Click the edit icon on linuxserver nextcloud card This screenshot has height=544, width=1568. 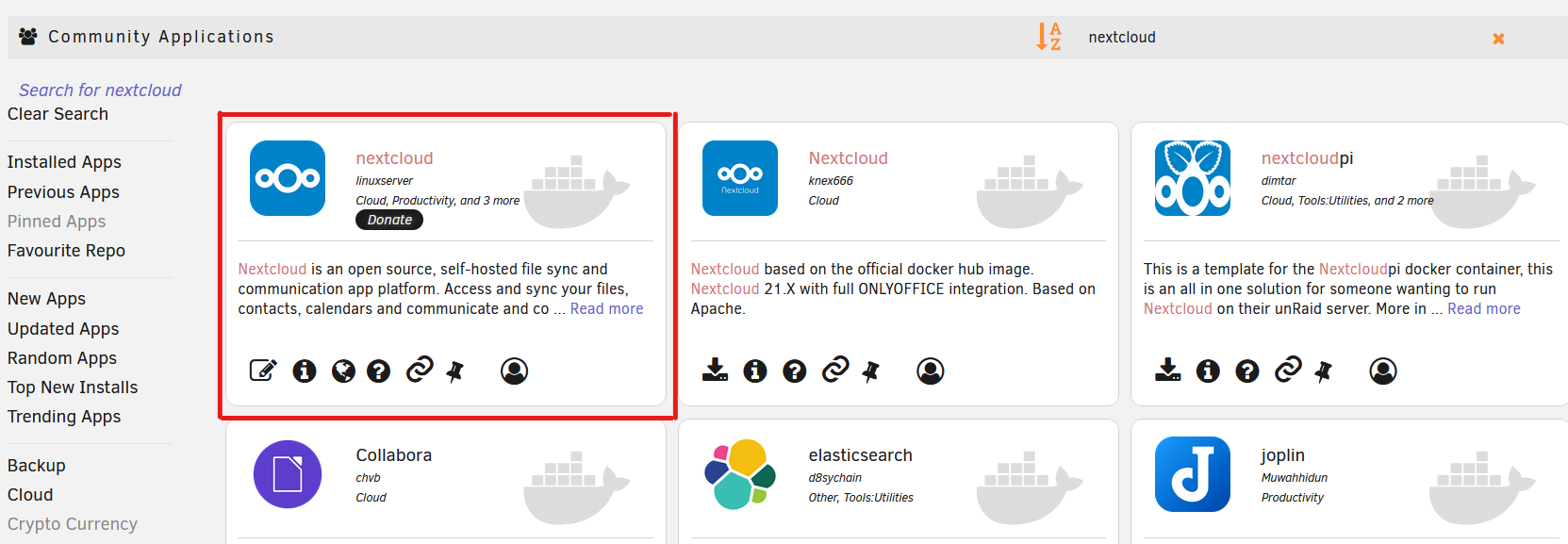tap(263, 371)
